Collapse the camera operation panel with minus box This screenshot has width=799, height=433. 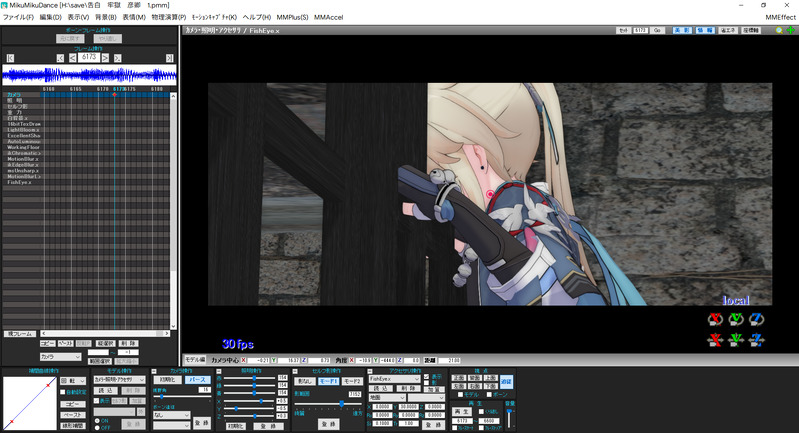[x=154, y=371]
